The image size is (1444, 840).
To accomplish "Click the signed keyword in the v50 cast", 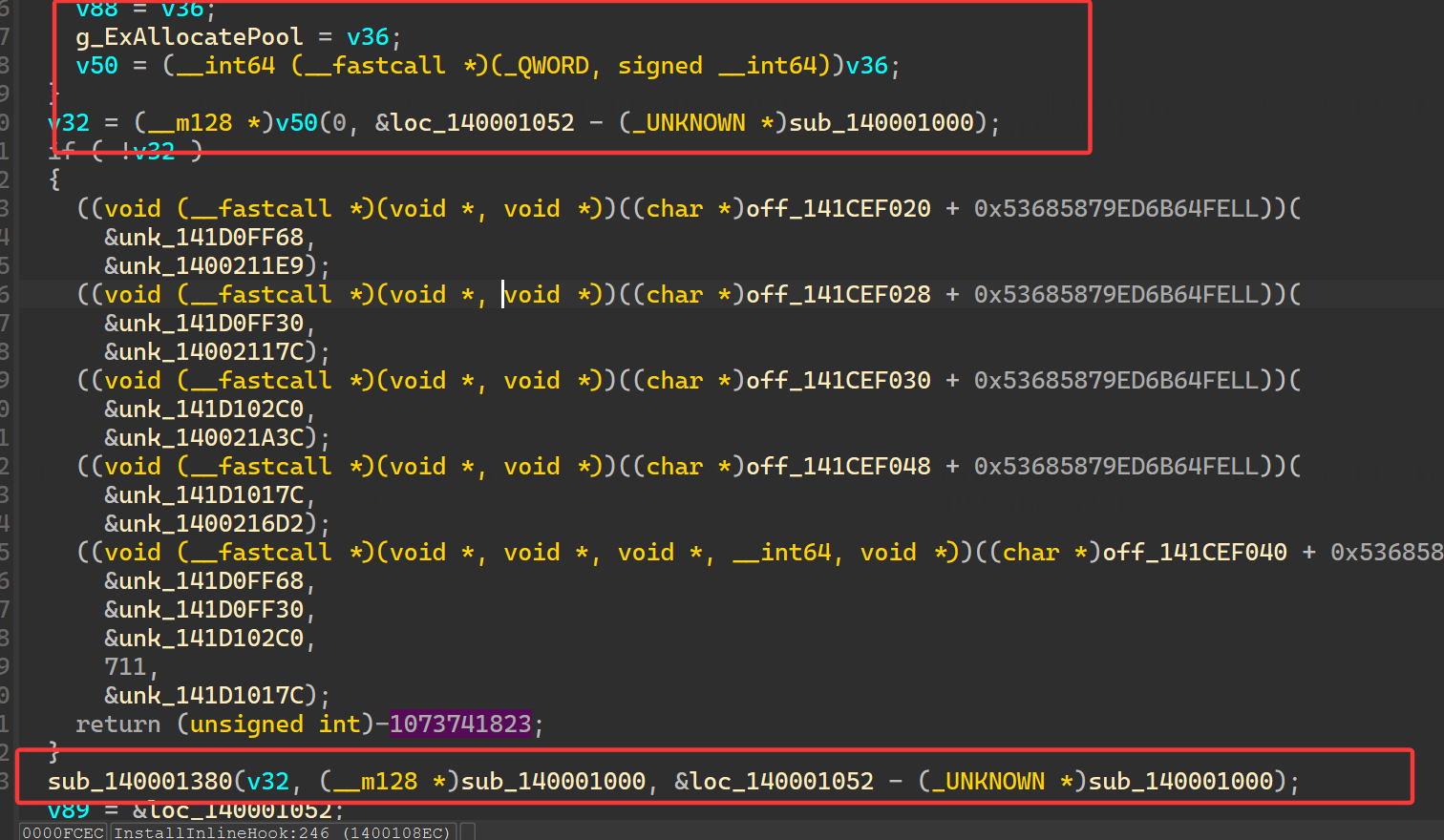I will click(x=660, y=66).
